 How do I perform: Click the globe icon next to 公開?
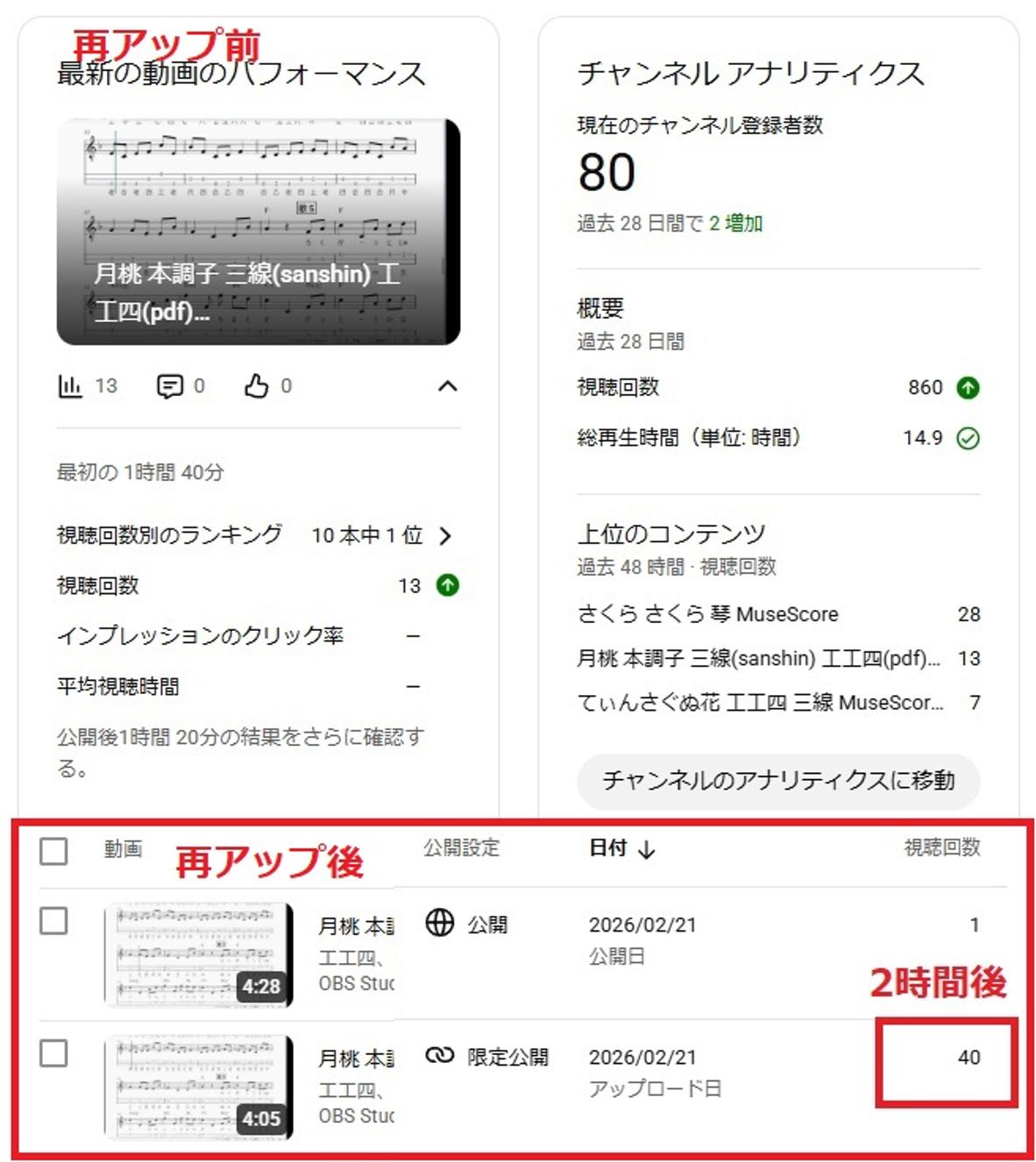point(439,923)
